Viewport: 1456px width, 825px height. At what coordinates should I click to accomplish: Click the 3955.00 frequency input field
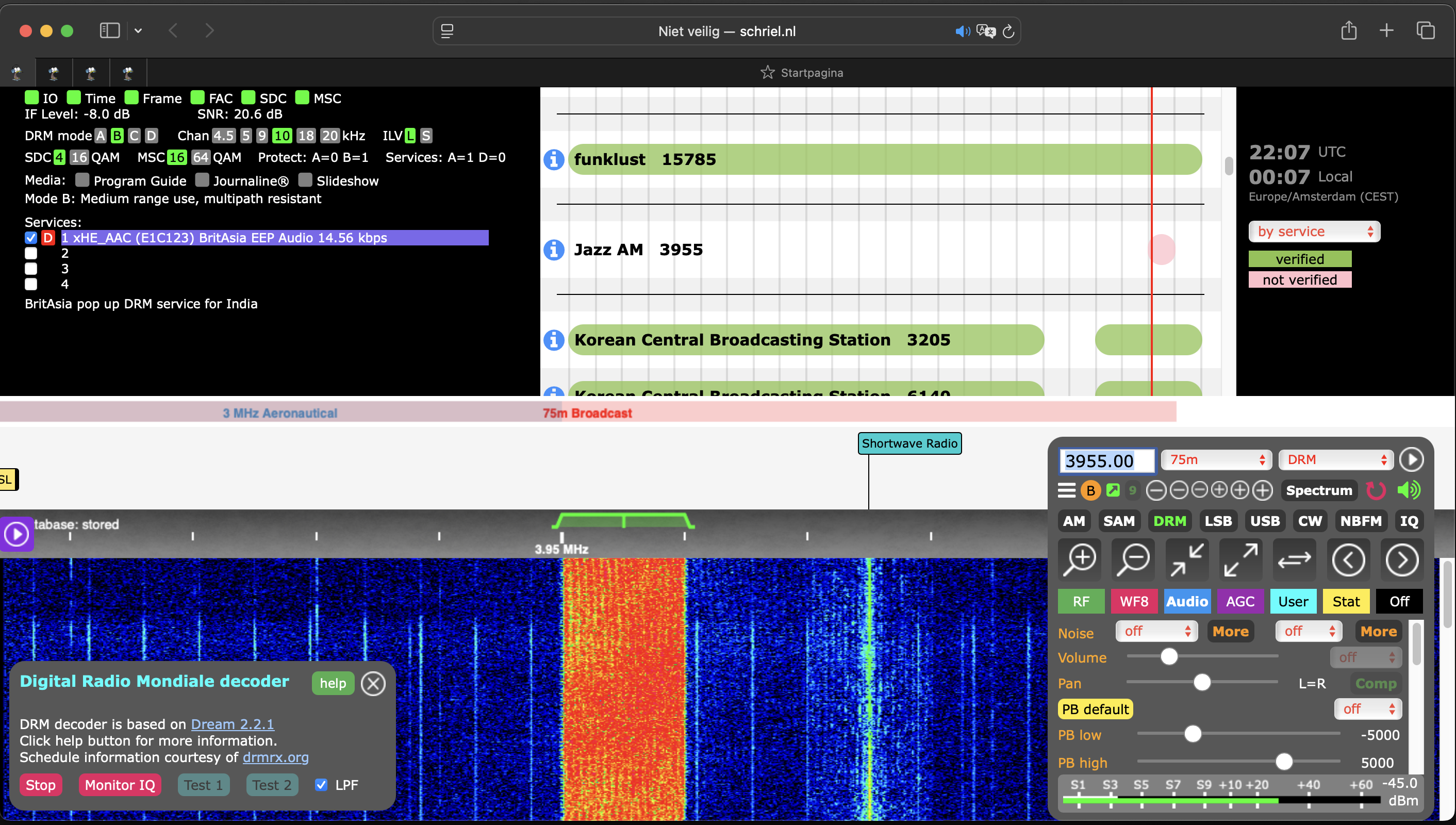tap(1106, 460)
